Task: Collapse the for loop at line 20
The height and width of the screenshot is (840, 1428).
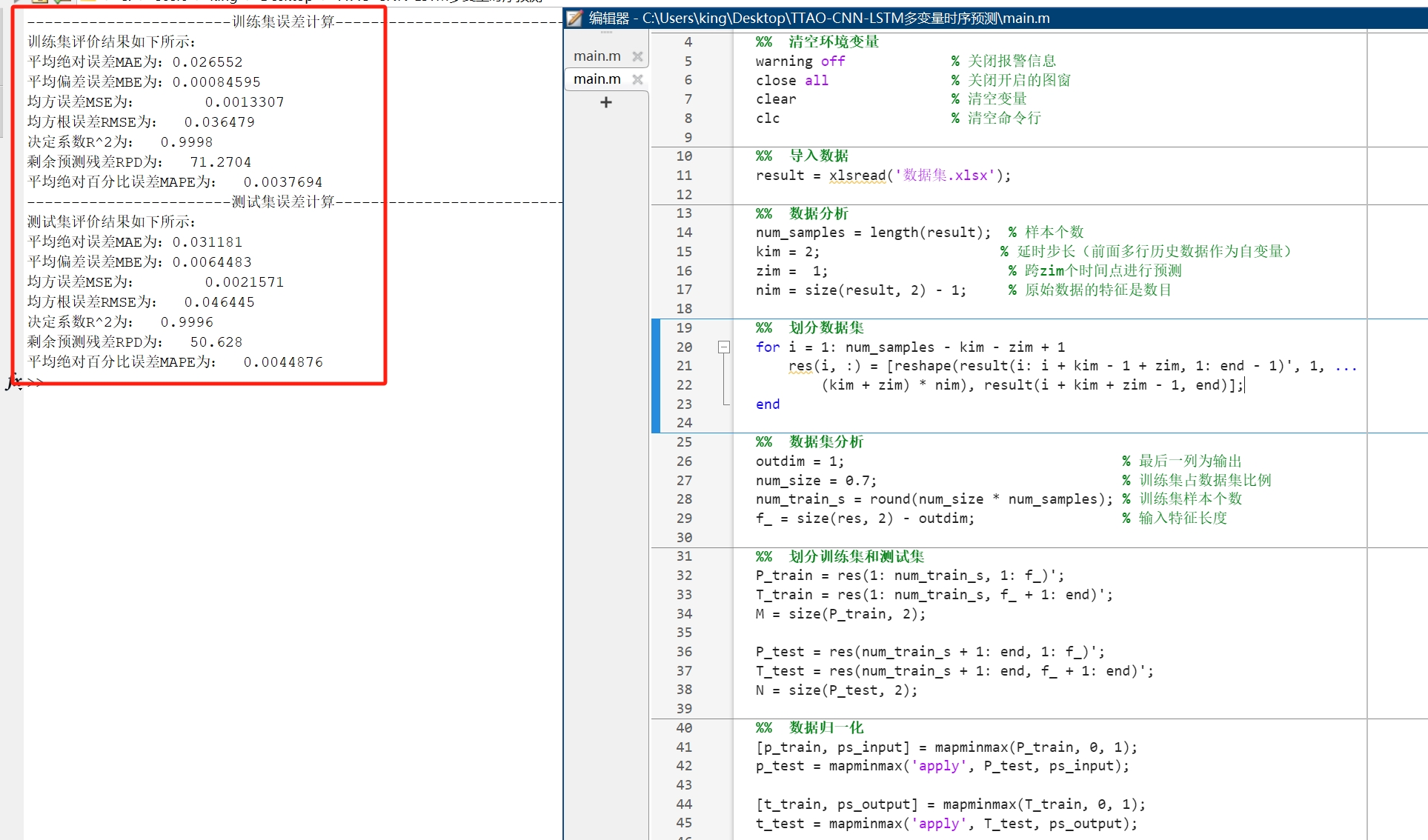Action: tap(724, 347)
